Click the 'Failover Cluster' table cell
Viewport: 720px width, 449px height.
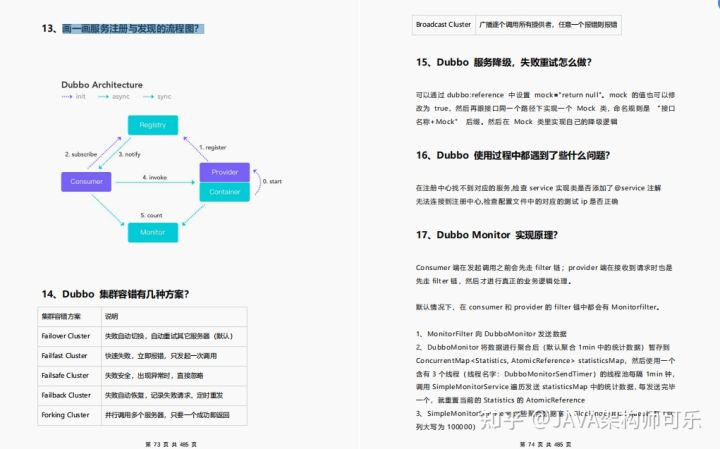coord(69,336)
